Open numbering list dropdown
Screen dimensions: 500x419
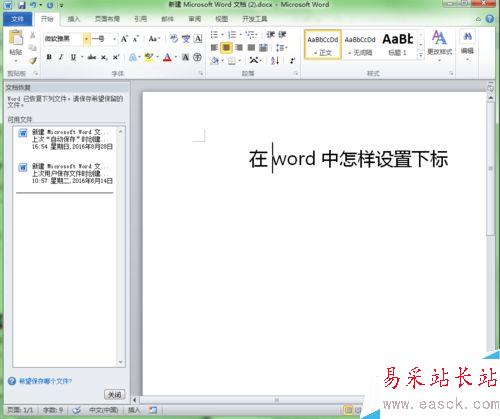click(x=241, y=35)
